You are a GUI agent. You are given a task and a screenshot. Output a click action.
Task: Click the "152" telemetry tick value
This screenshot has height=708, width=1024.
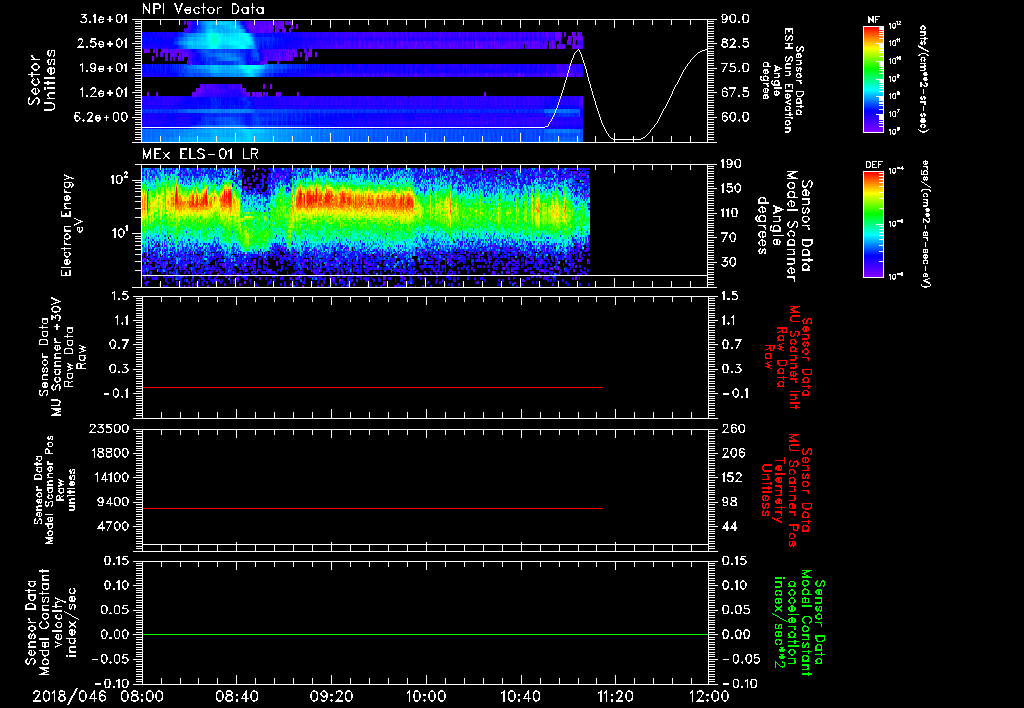point(732,477)
